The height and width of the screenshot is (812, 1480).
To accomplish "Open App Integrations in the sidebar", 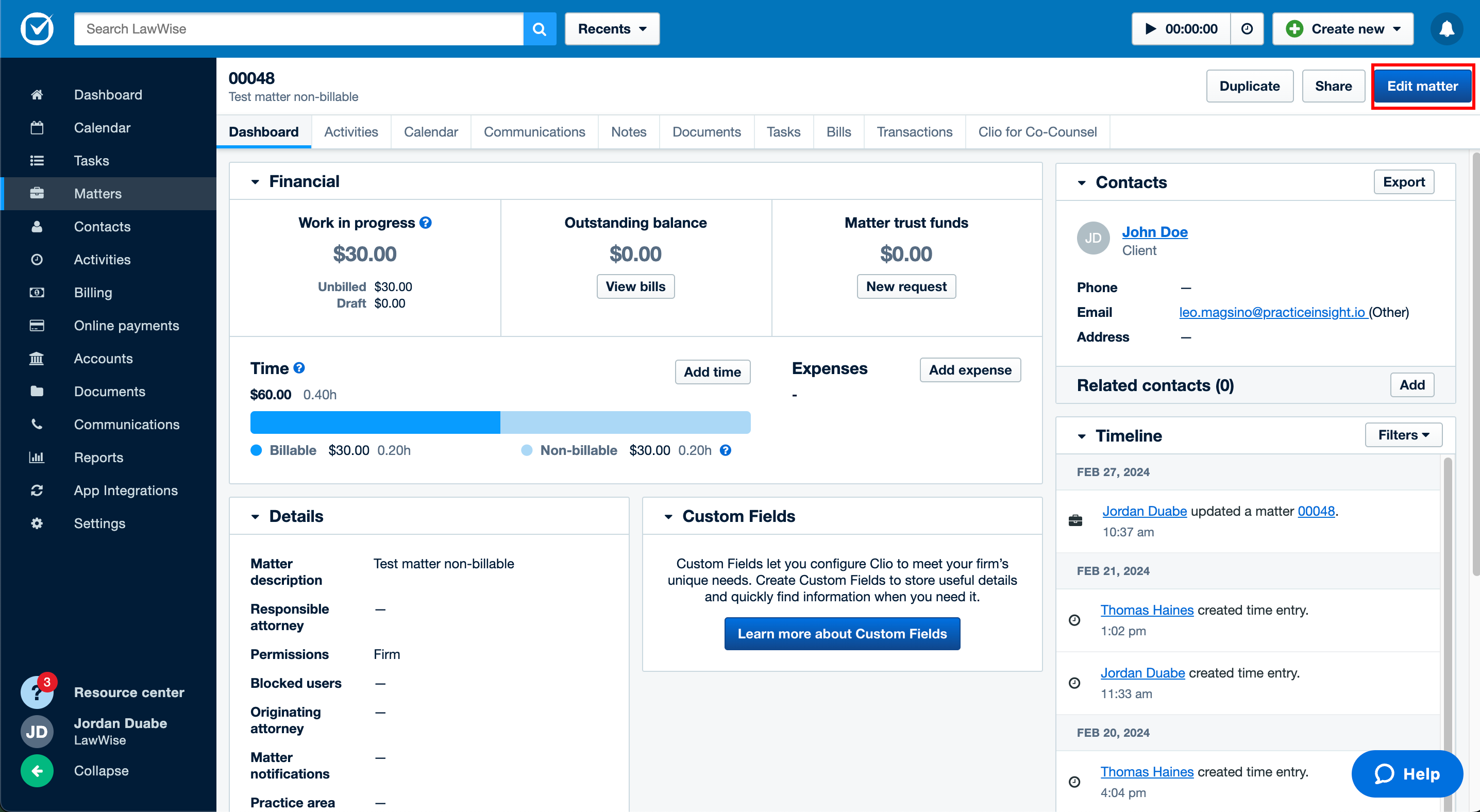I will (x=108, y=490).
